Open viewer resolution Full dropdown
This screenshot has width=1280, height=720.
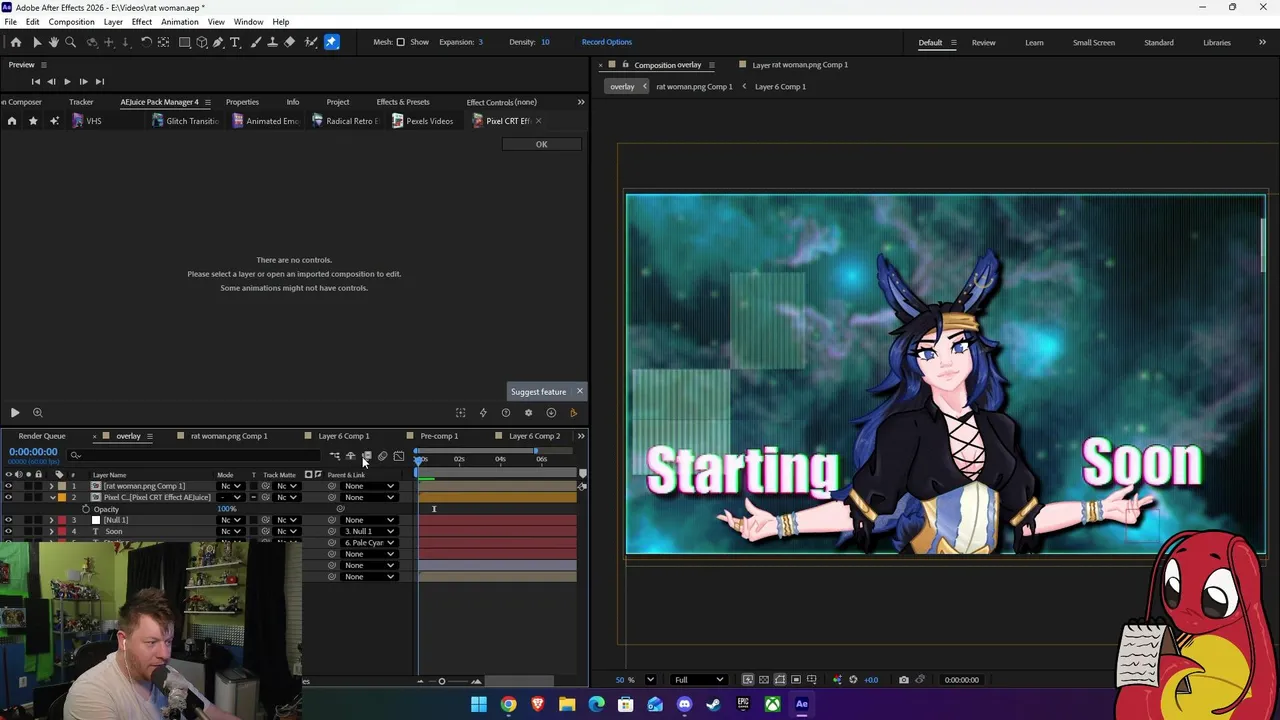coord(698,680)
